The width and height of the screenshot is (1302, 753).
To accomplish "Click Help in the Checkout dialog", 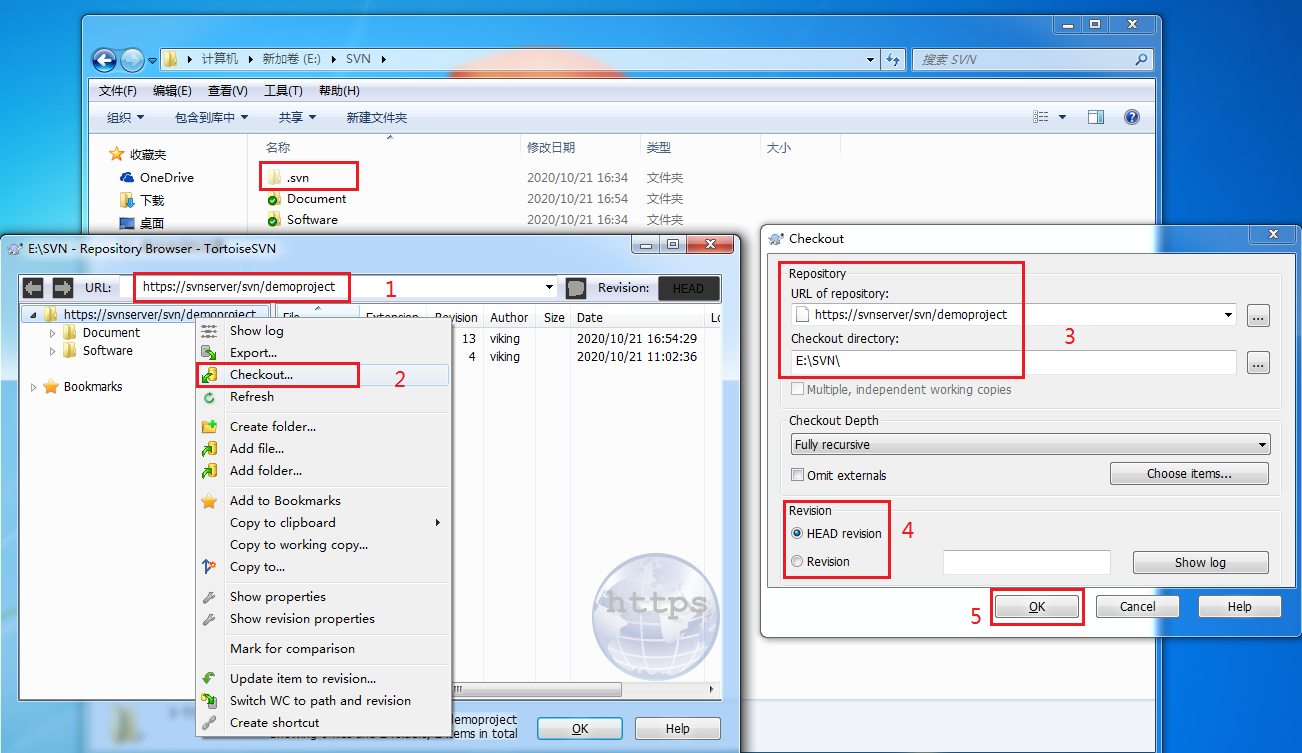I will 1239,607.
